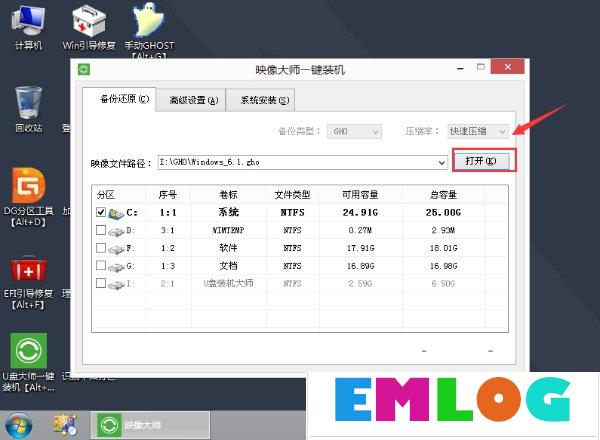The width and height of the screenshot is (600, 440).
Task: Click the 分区 column header
Action: 119,194
